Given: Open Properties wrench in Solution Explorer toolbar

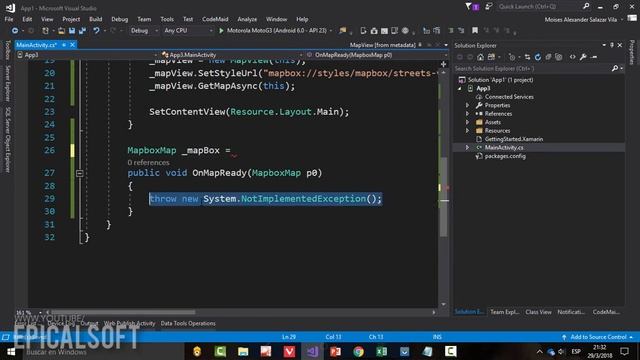Looking at the screenshot, I should click(583, 57).
